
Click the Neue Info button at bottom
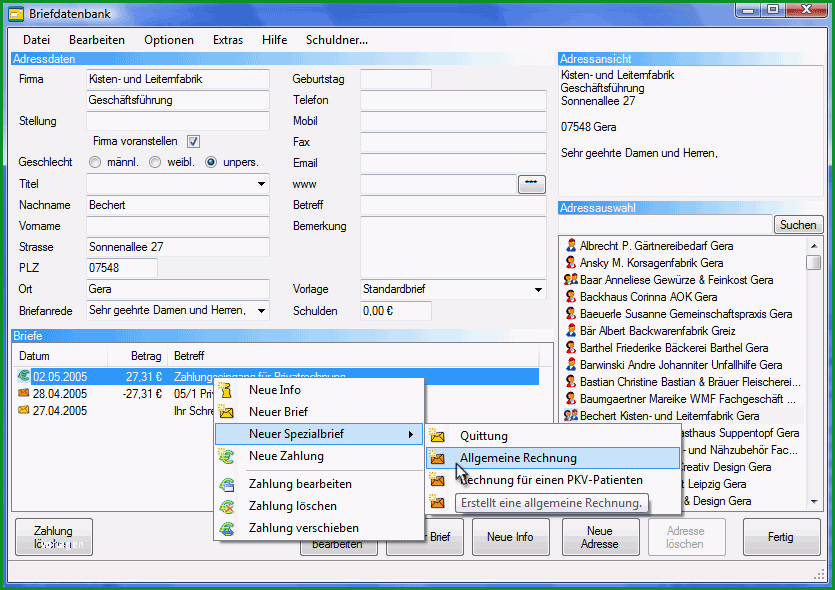[510, 537]
